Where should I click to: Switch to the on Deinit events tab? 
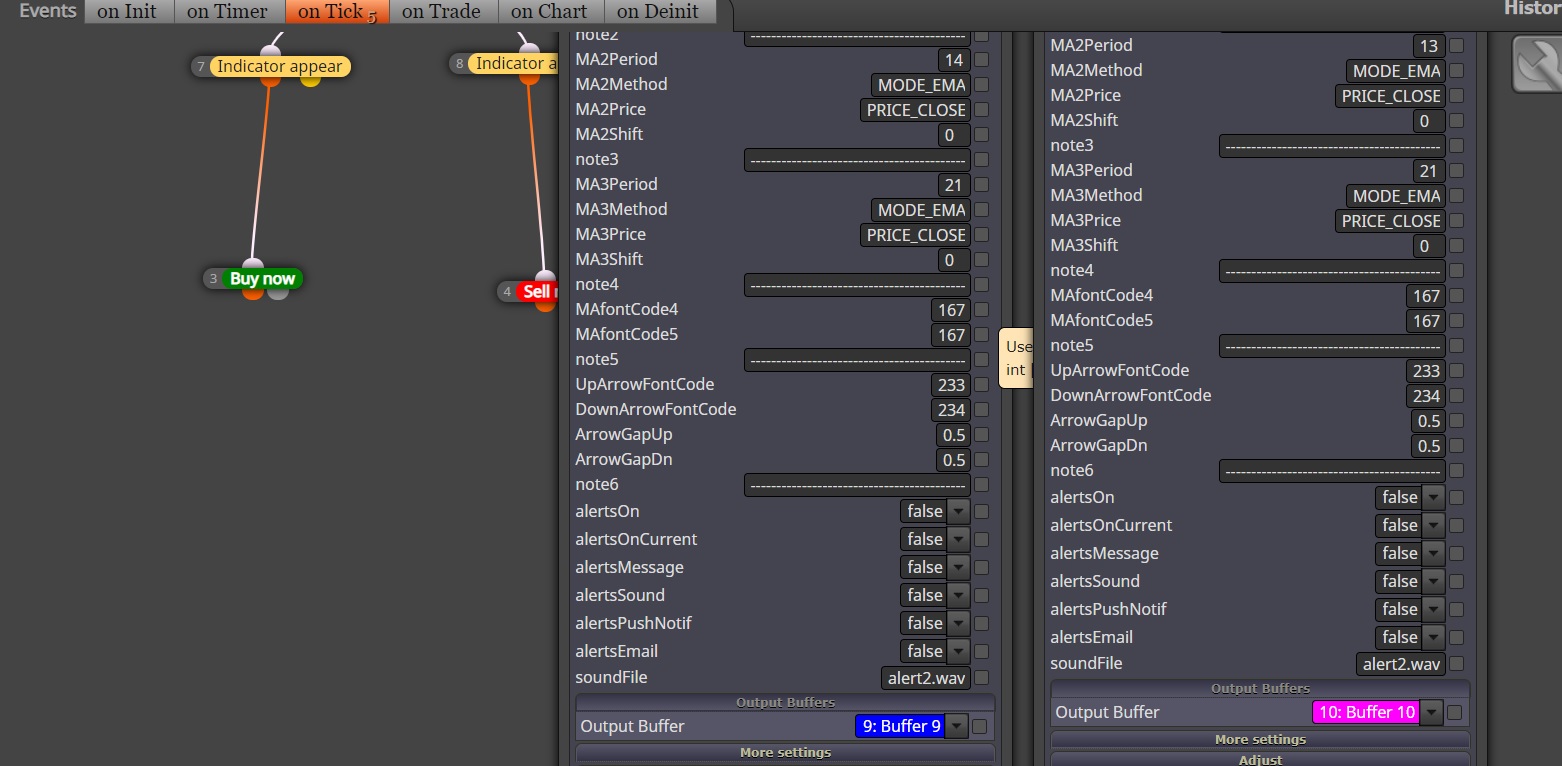point(659,12)
